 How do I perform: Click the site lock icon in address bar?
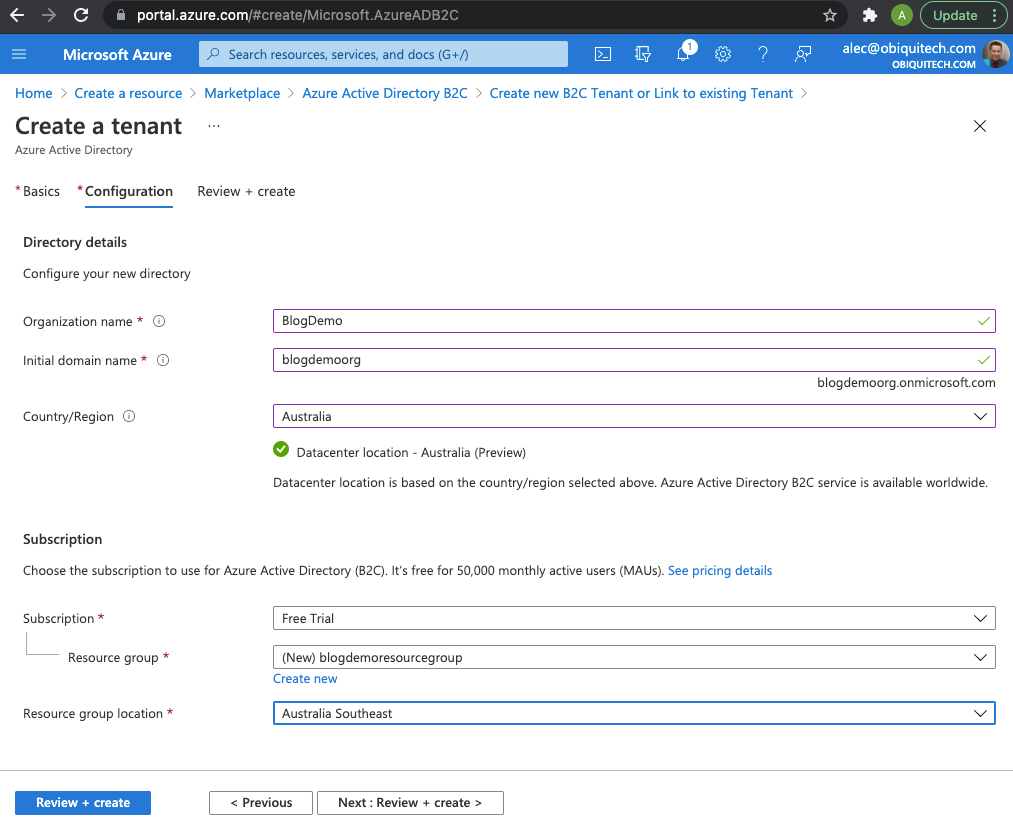pos(121,16)
